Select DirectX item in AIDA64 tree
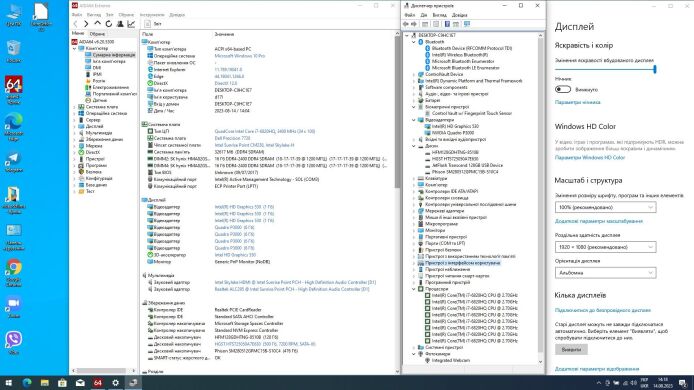 pos(93,152)
